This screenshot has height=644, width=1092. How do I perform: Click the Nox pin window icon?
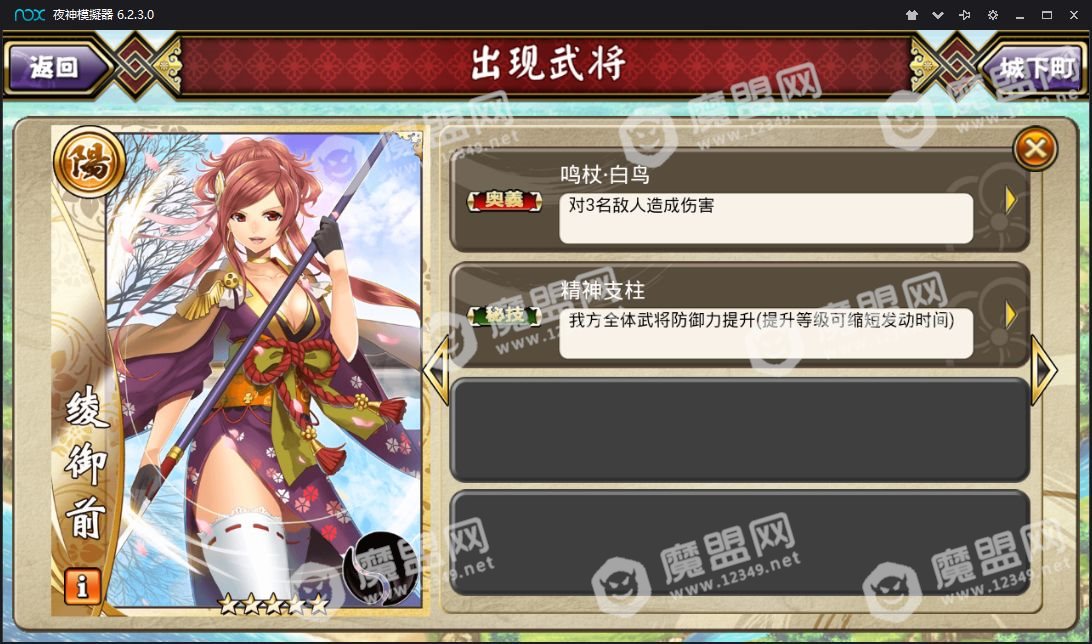pos(965,15)
